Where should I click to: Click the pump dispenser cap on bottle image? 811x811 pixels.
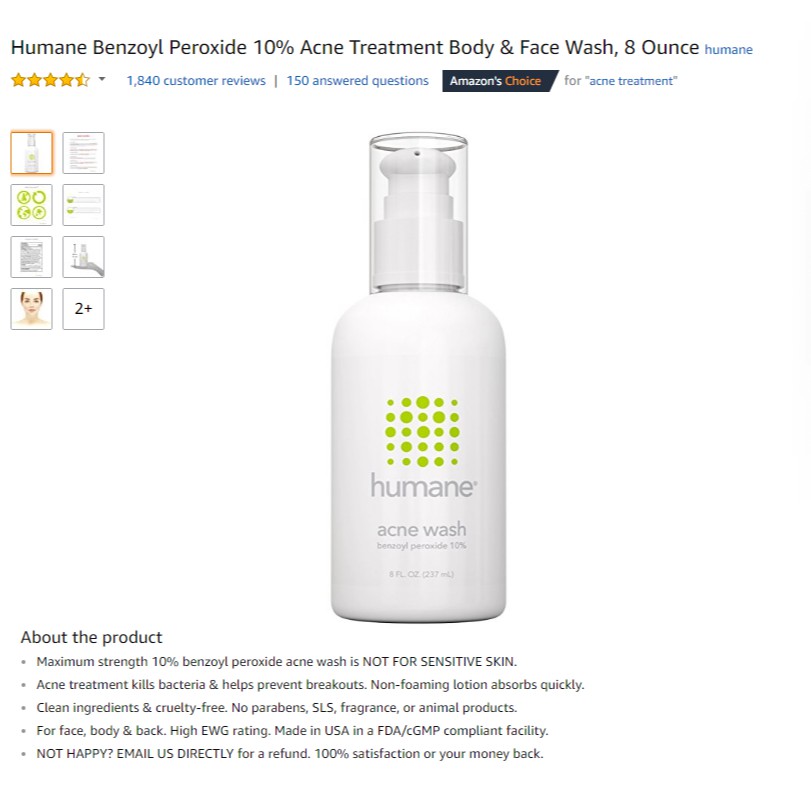click(418, 213)
